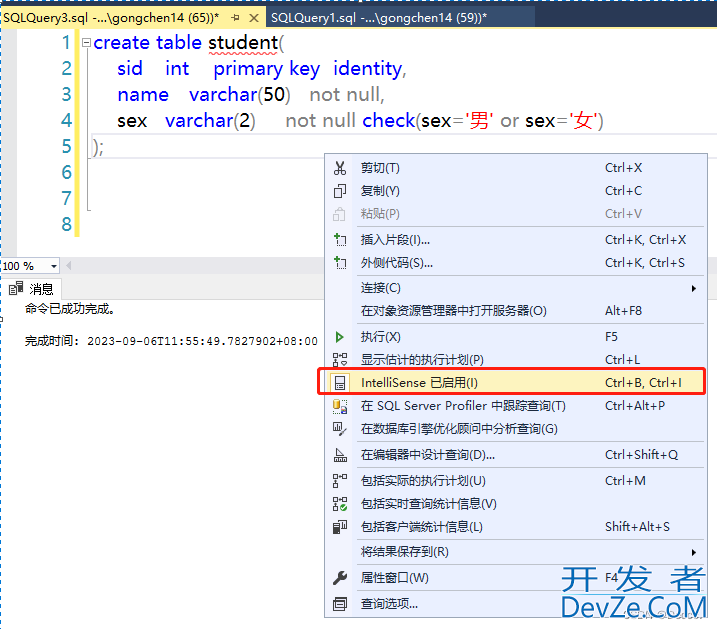Click the IntelliSense enabled icon
Screen dimensions: 717x629
(340, 383)
